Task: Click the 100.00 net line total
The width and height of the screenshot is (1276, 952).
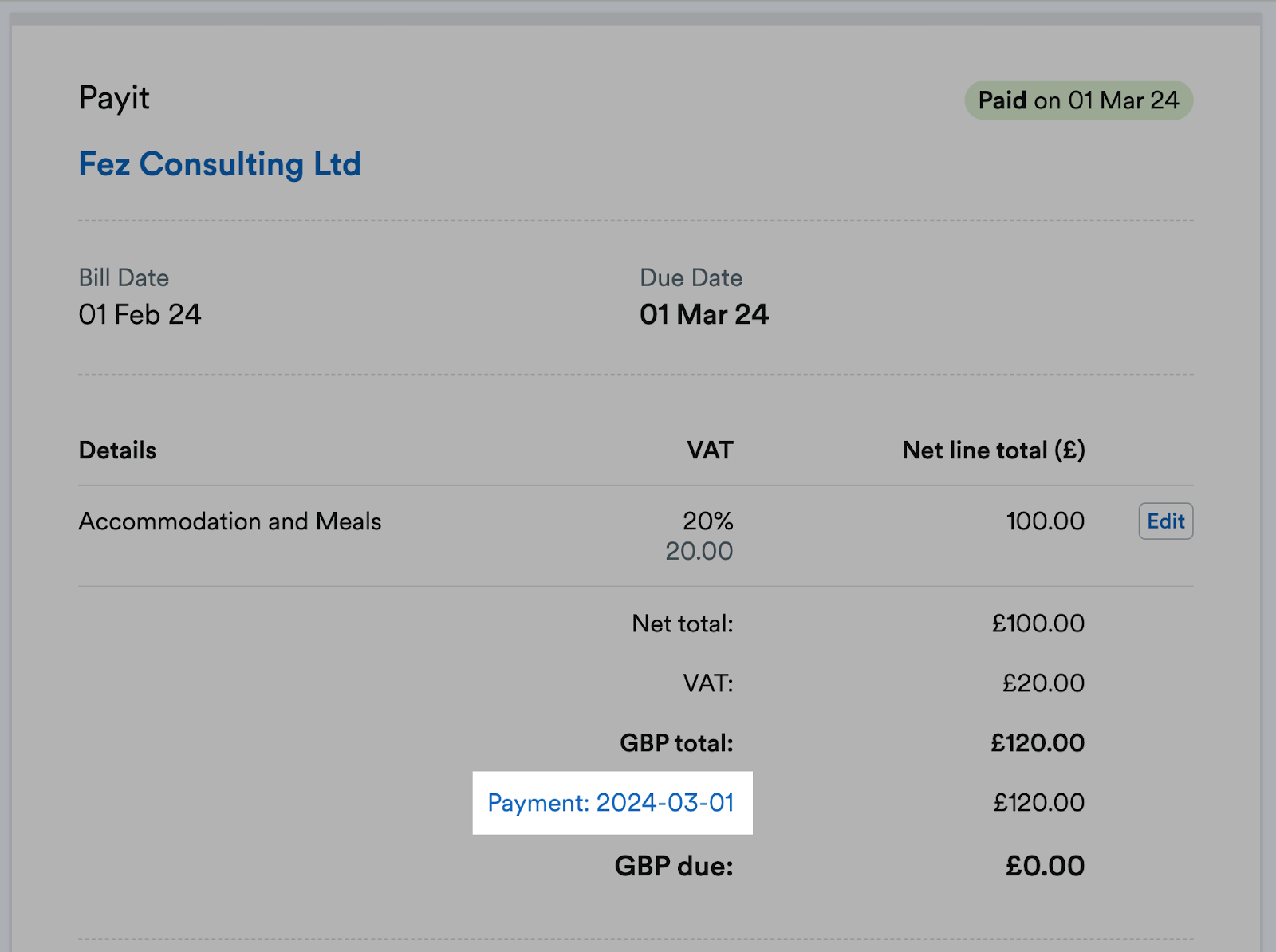Action: (x=1045, y=521)
